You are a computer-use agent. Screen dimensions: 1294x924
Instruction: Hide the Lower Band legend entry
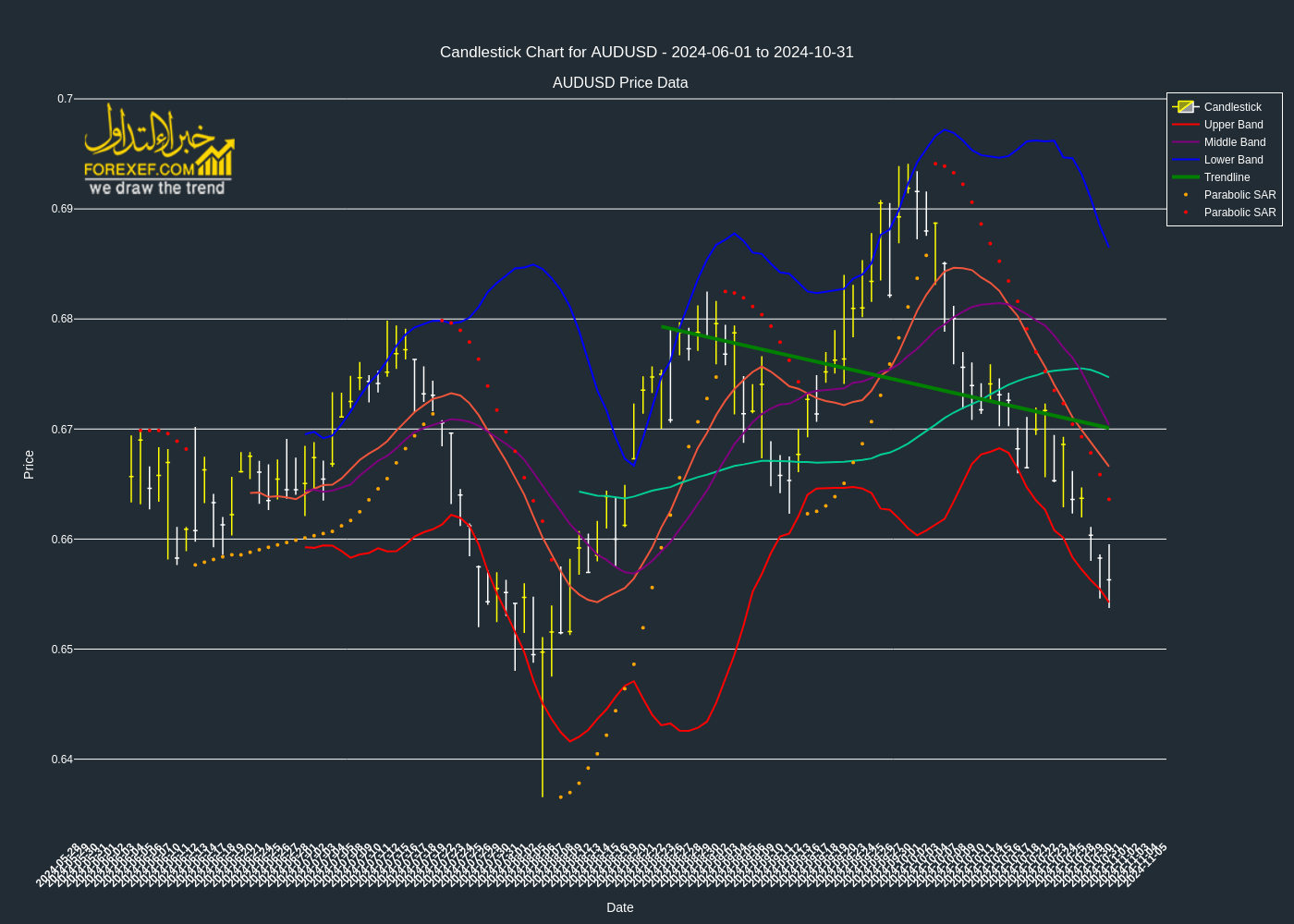coord(1224,160)
